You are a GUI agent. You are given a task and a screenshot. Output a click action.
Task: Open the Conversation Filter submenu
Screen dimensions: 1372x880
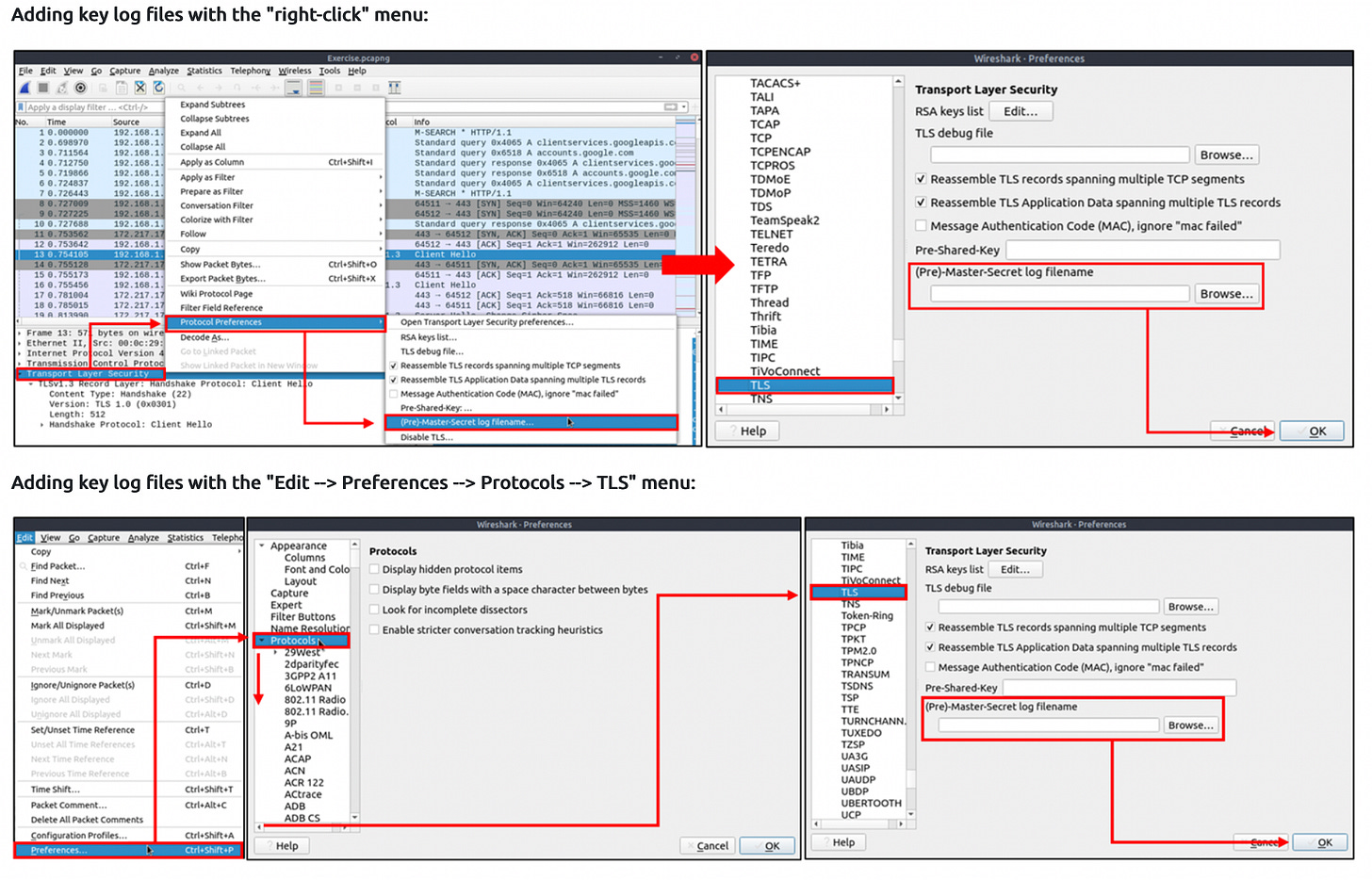pyautogui.click(x=275, y=205)
